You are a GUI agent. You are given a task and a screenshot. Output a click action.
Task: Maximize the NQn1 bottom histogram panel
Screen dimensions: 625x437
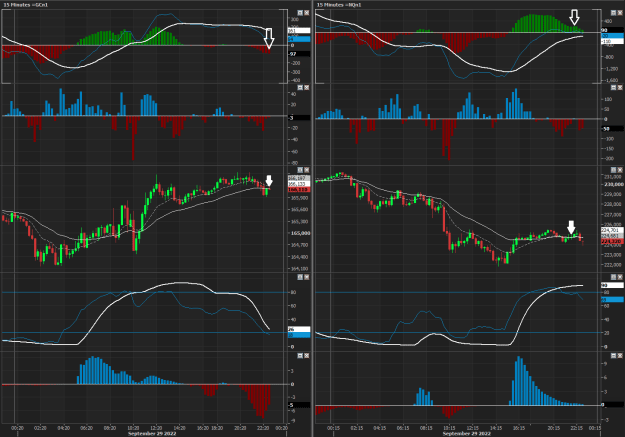[613, 355]
